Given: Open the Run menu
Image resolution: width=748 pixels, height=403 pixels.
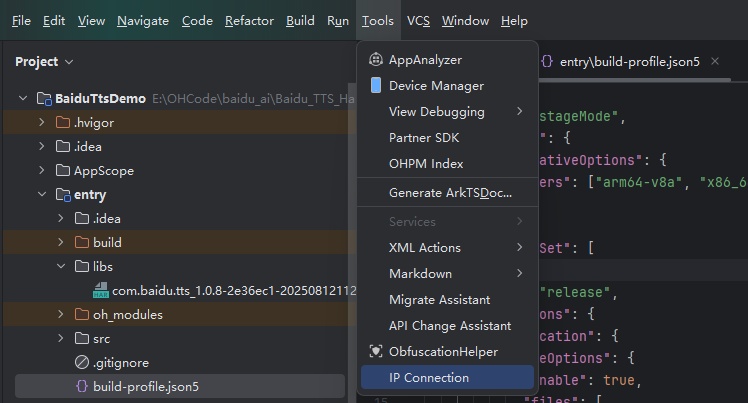Looking at the screenshot, I should tap(338, 21).
